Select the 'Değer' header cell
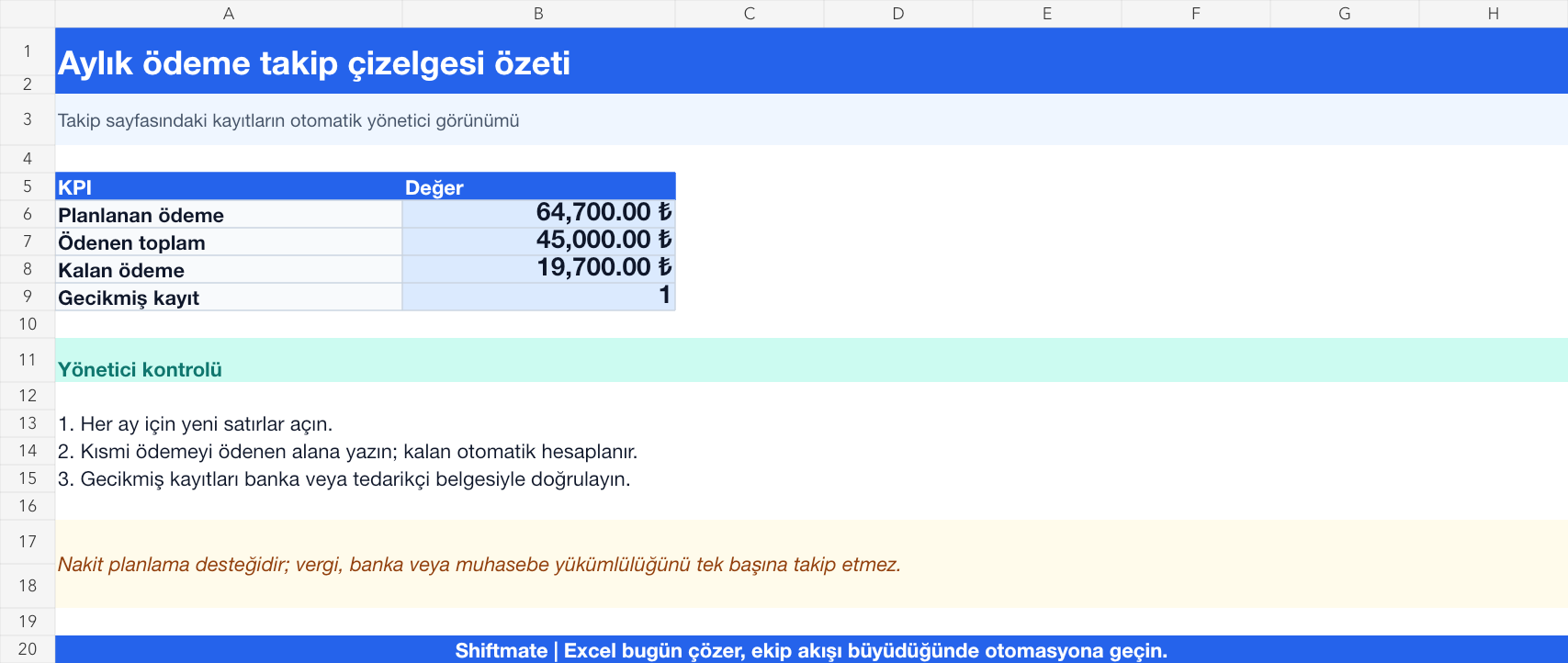This screenshot has height=663, width=1568. tap(538, 186)
